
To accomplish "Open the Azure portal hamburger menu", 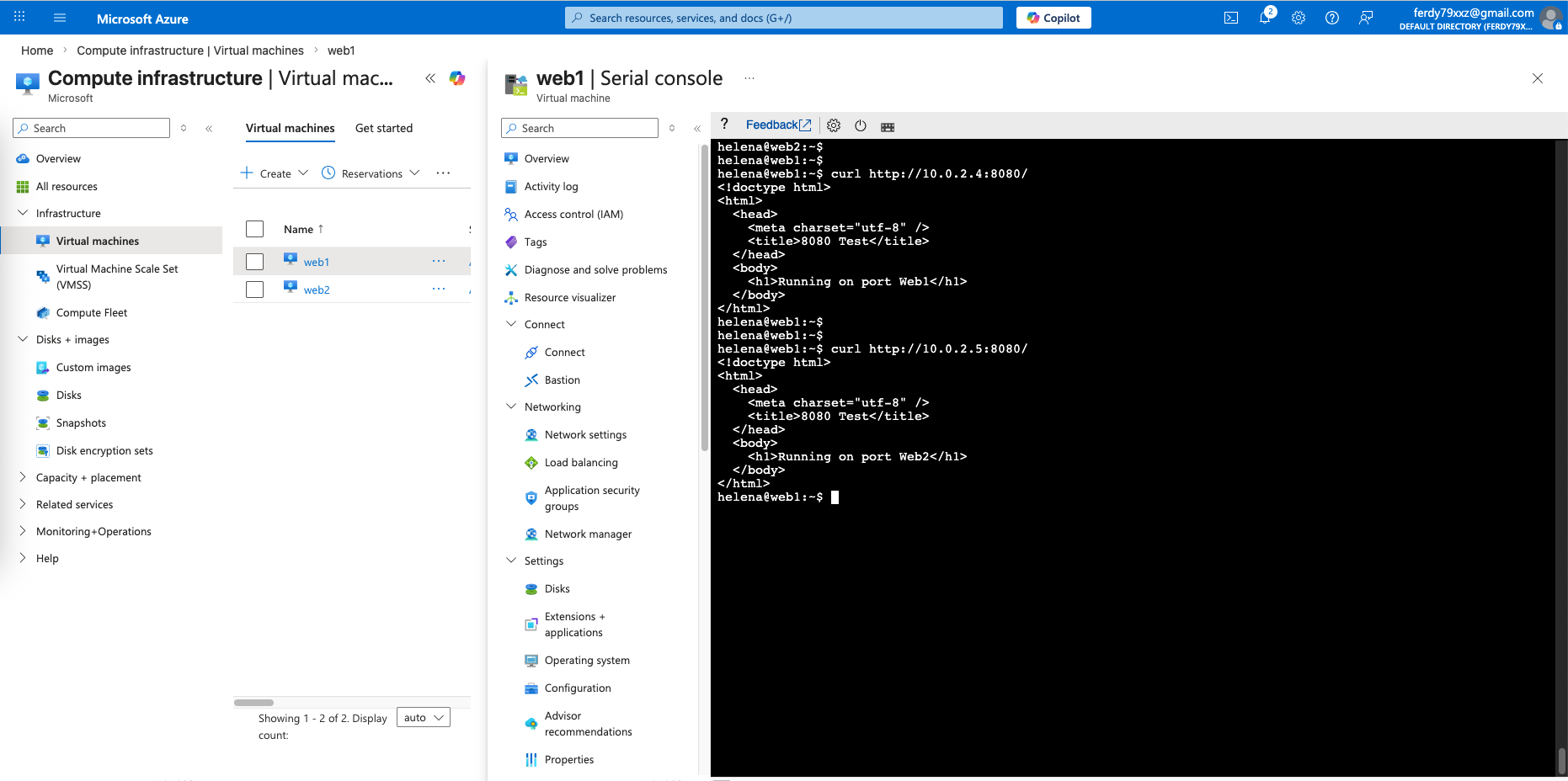I will (x=60, y=18).
